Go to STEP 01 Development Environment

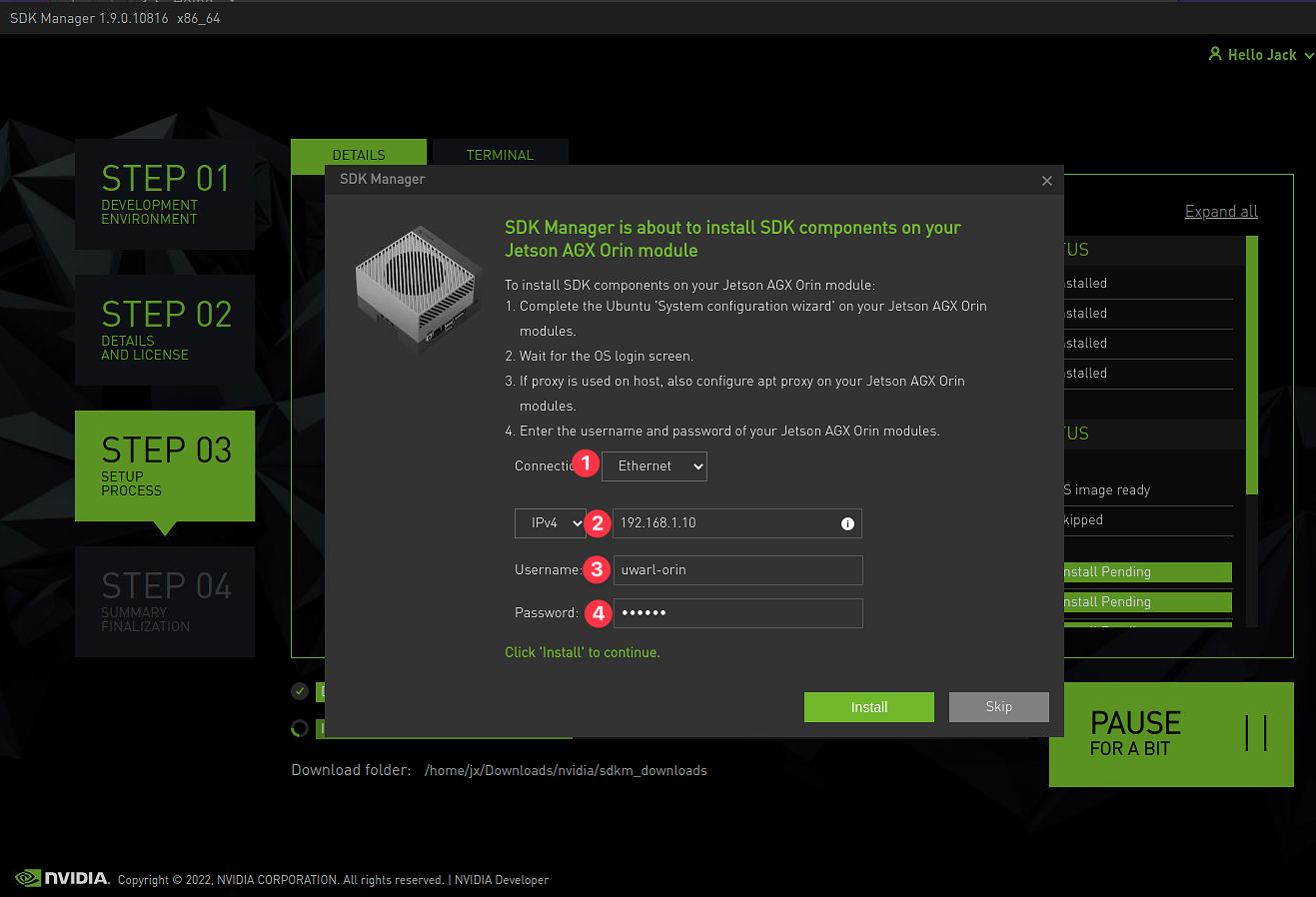[x=165, y=194]
